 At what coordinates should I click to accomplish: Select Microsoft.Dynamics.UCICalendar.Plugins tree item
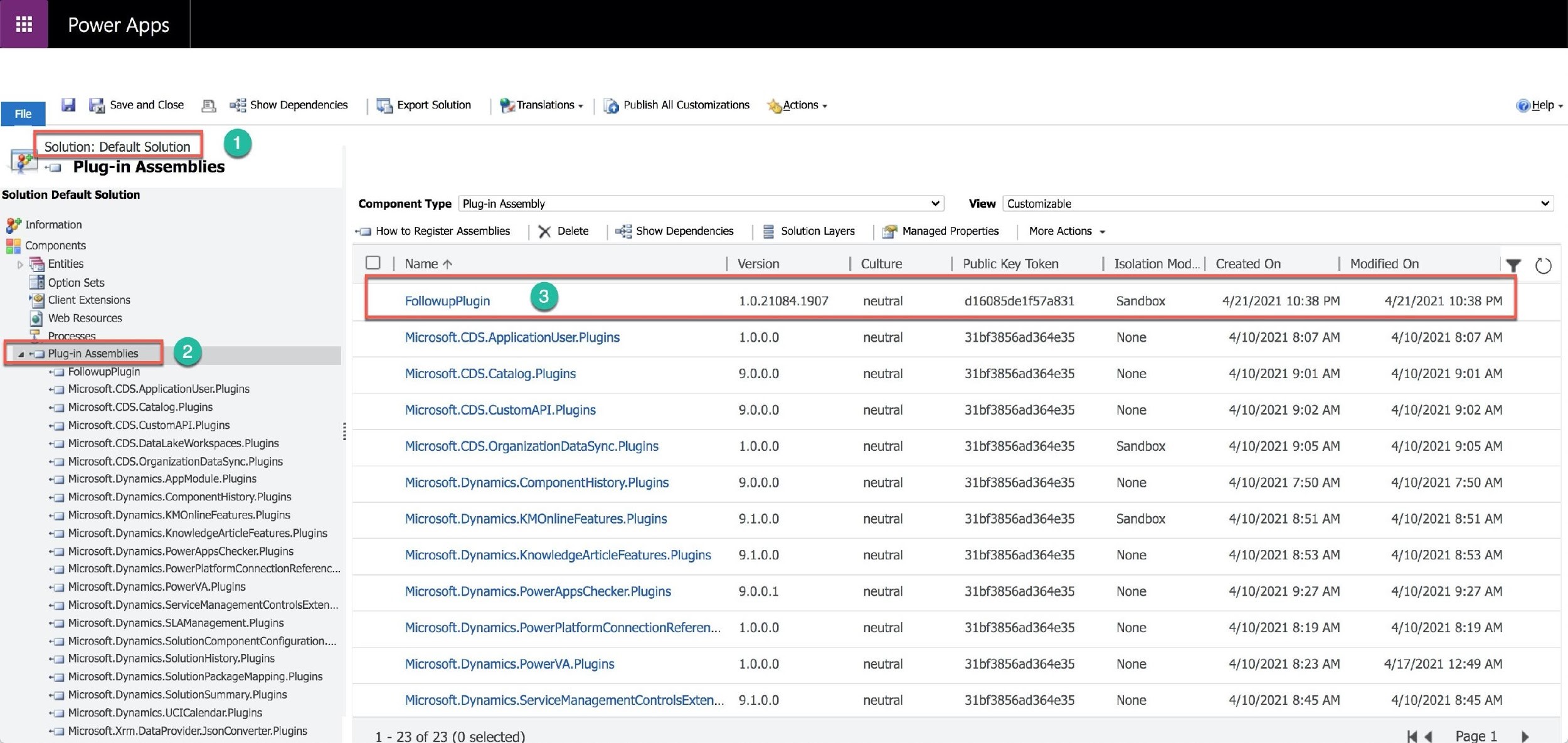click(165, 712)
